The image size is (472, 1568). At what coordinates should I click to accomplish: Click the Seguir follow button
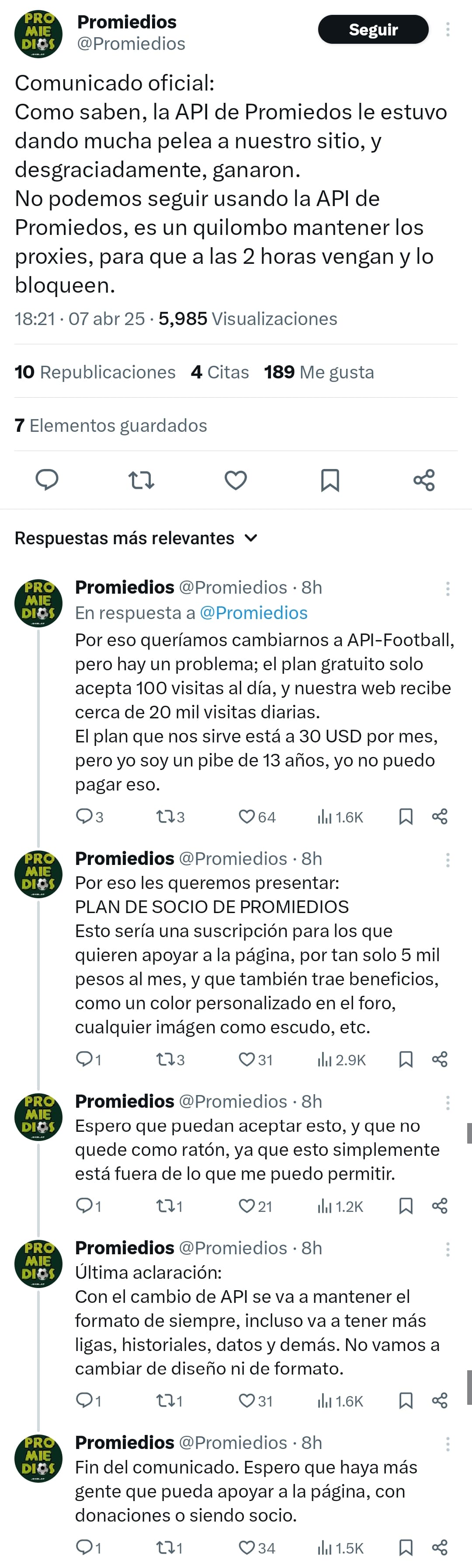point(373,29)
